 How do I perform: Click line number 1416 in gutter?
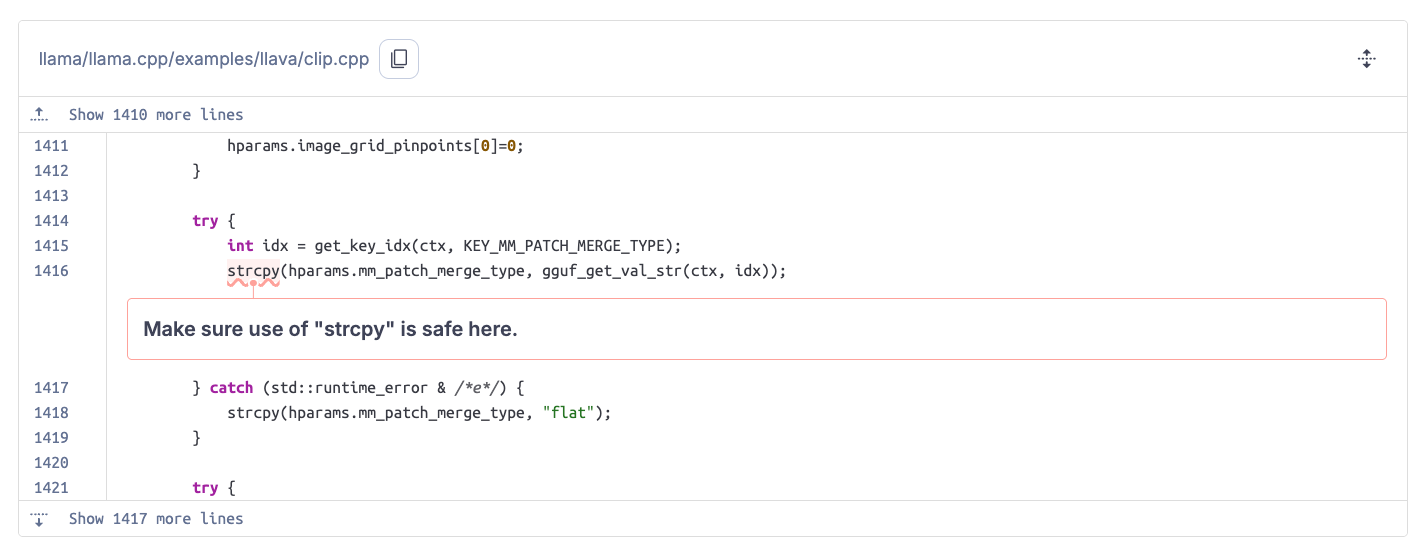click(x=51, y=271)
